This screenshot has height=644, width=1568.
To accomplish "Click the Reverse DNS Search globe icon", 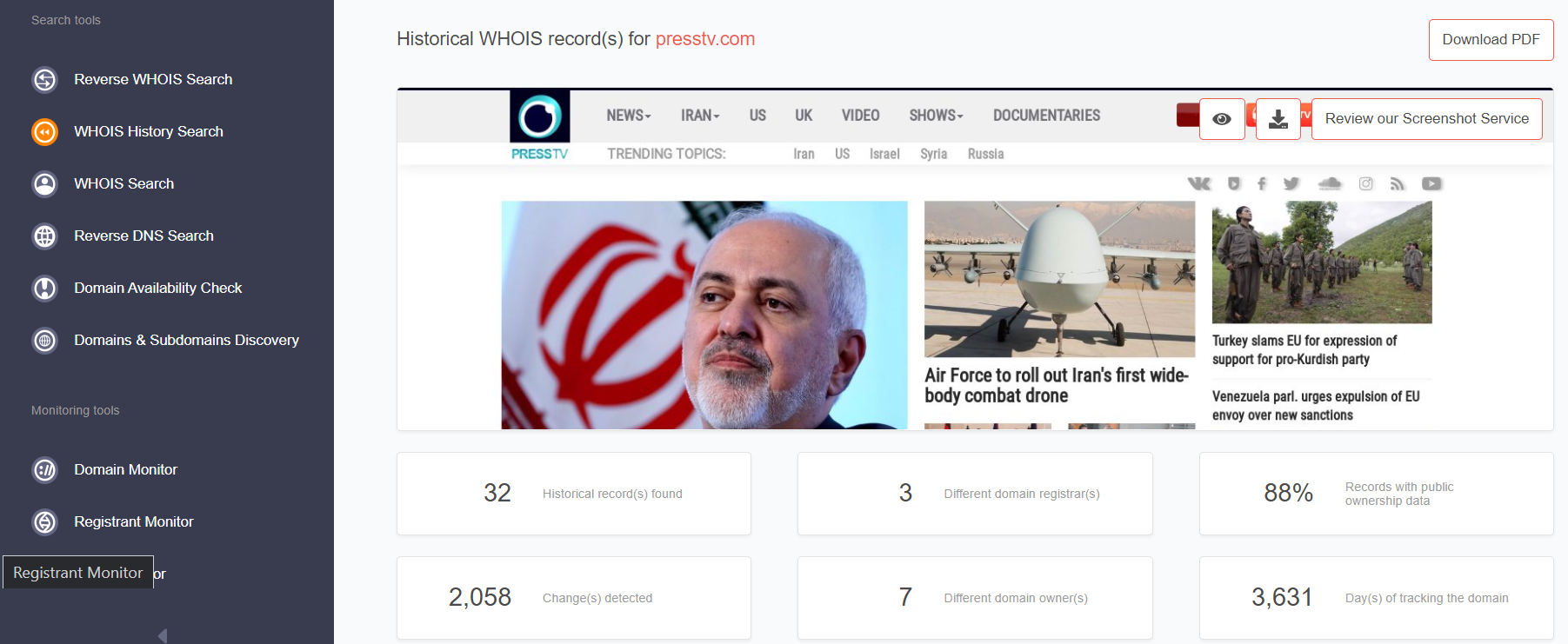I will (x=44, y=236).
